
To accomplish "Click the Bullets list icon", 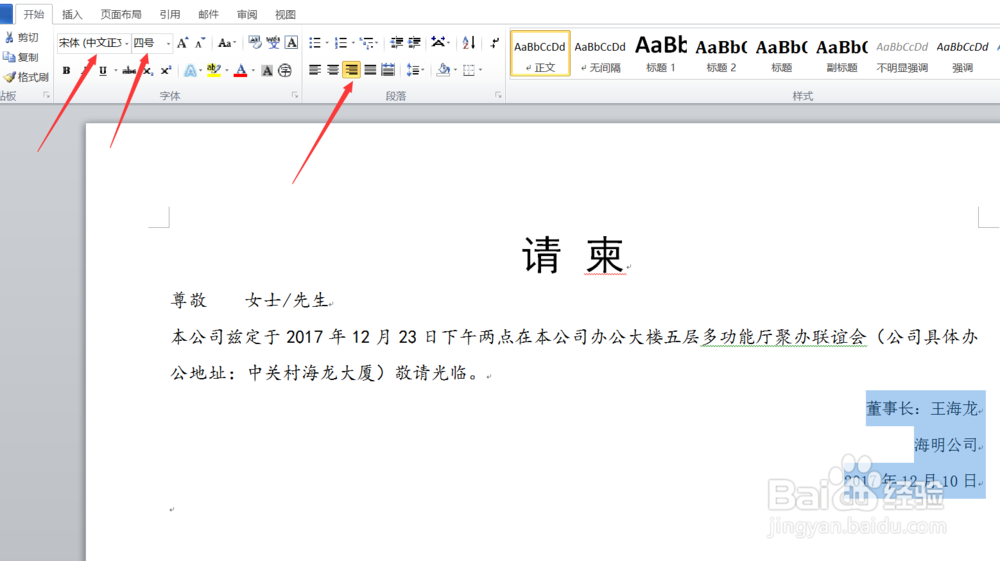I will point(314,43).
